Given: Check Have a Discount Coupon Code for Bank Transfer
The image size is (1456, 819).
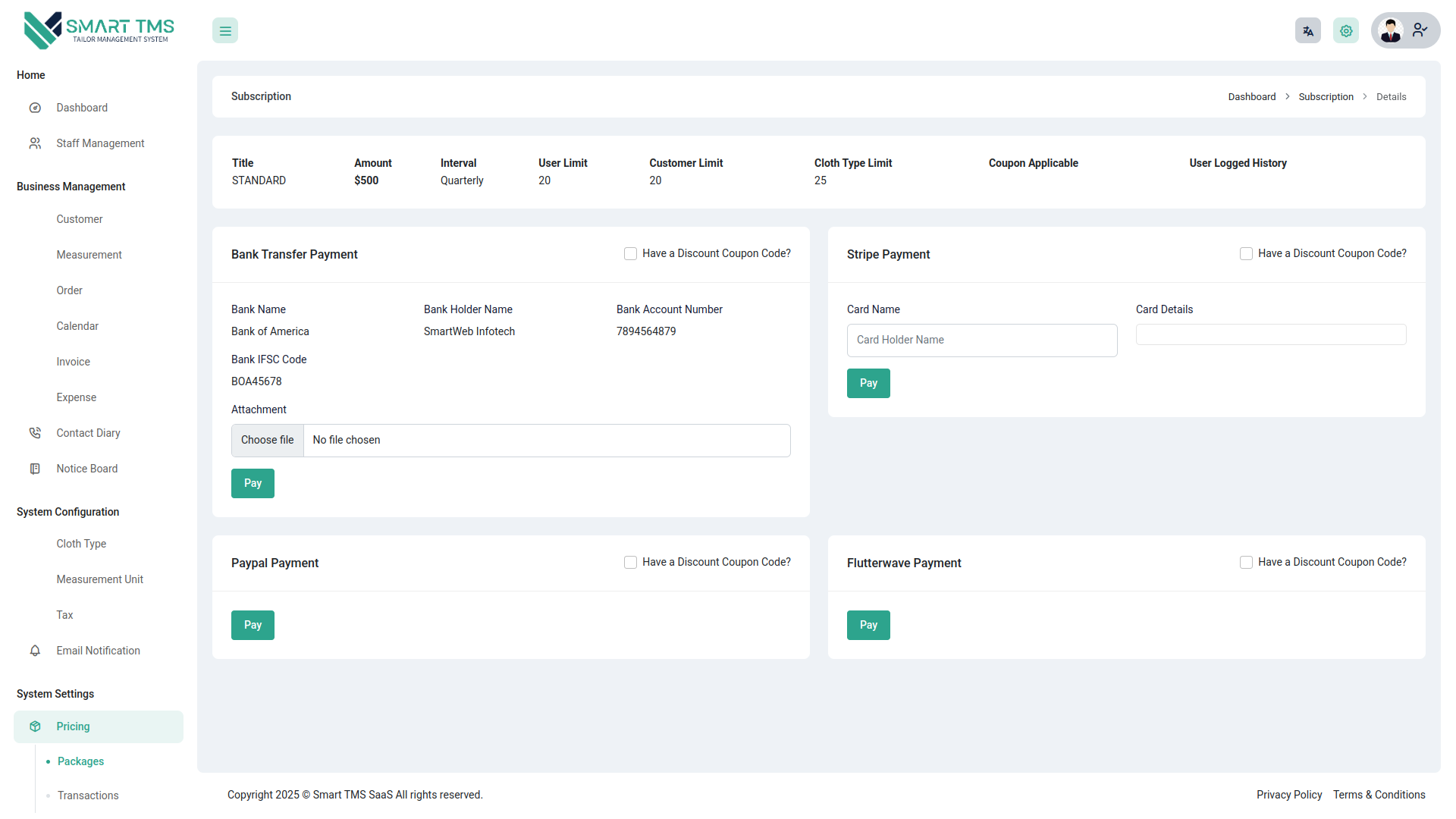Looking at the screenshot, I should pos(630,253).
